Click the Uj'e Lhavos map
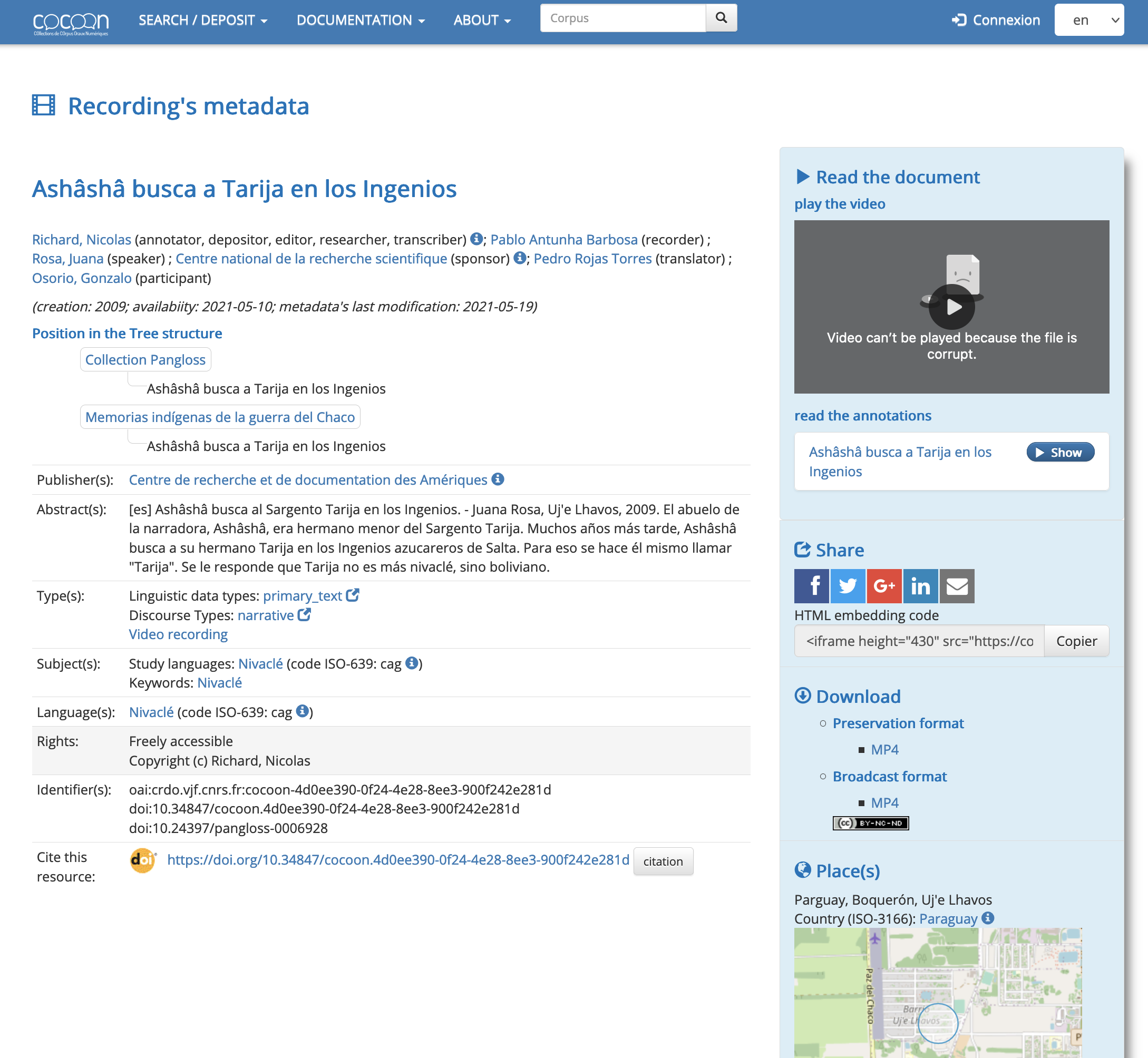1148x1058 pixels. click(x=938, y=993)
